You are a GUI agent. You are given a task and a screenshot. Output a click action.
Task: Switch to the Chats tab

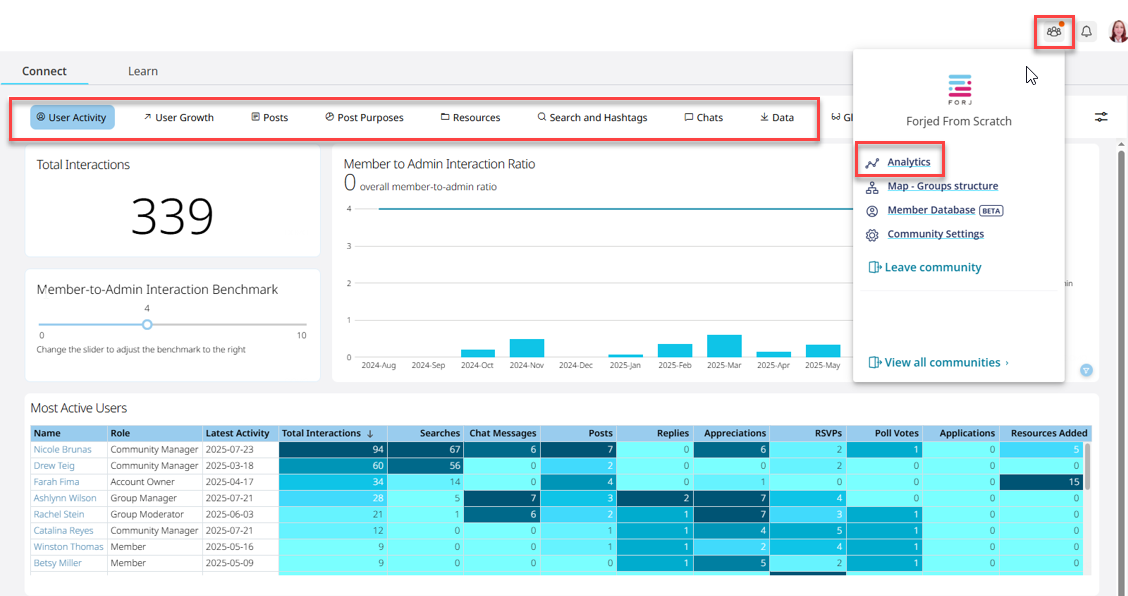[x=704, y=117]
